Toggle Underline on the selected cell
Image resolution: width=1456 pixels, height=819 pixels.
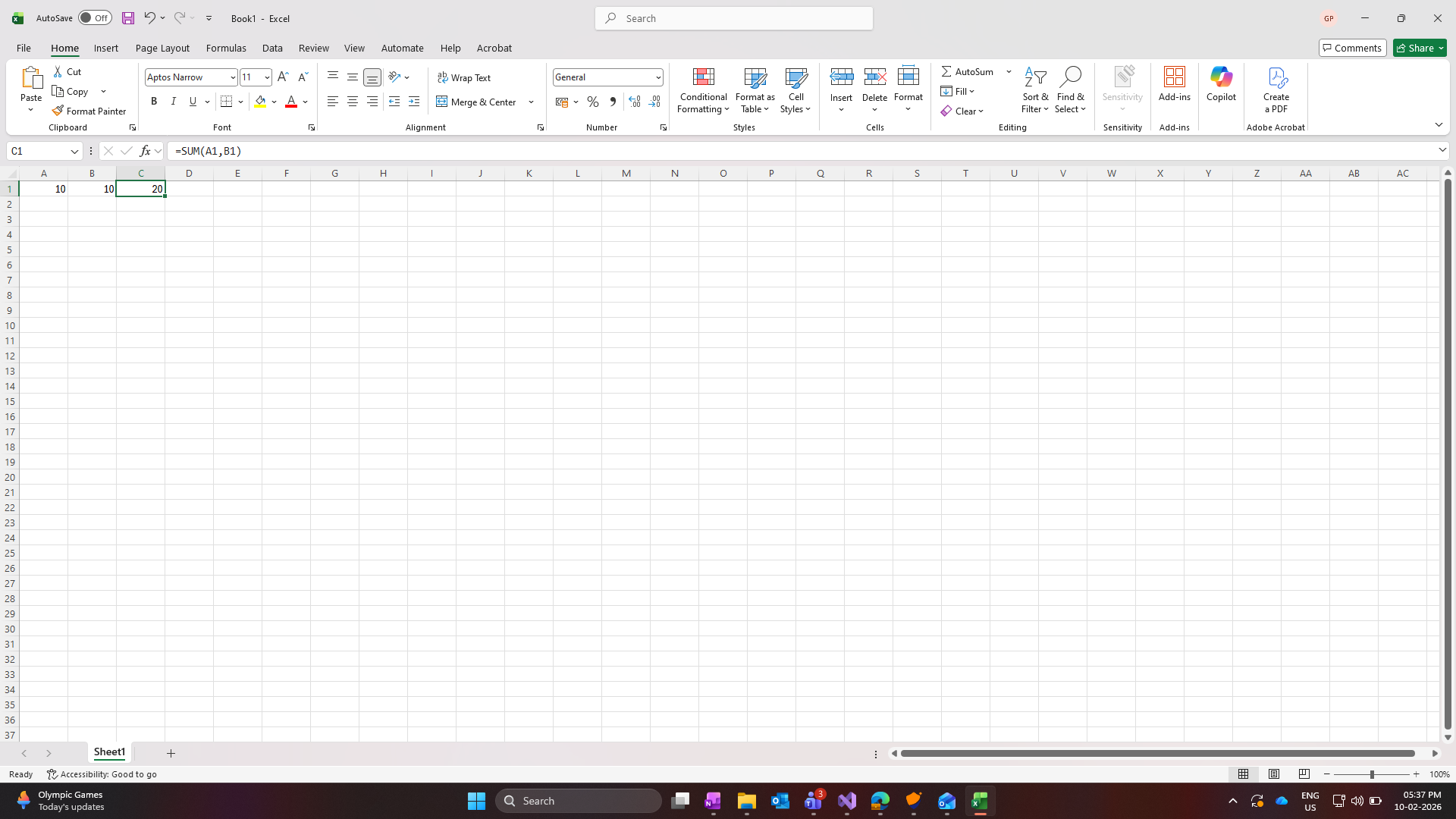coord(193,101)
